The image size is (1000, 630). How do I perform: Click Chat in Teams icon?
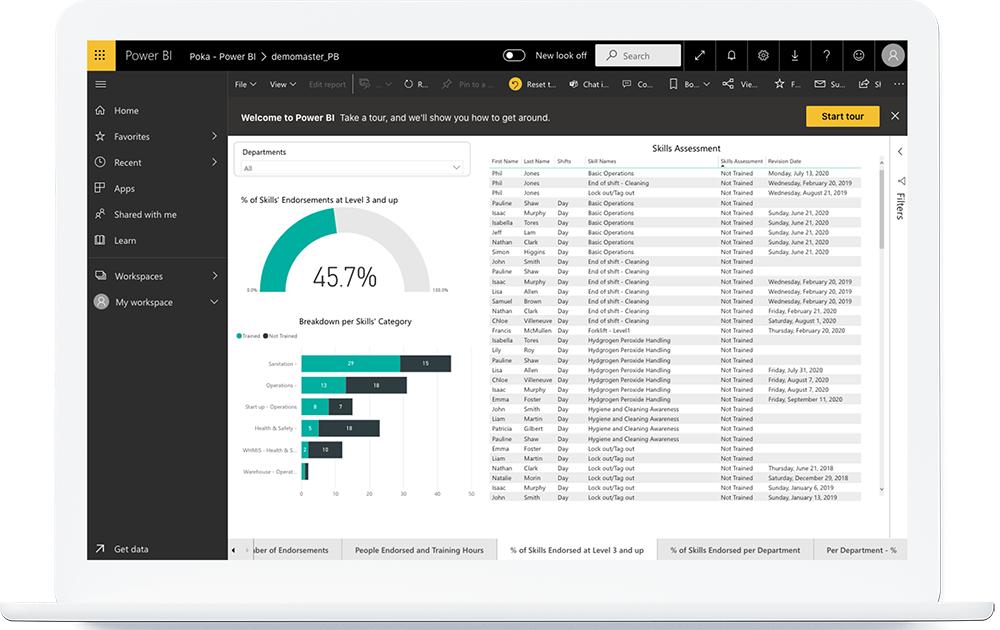[x=574, y=84]
